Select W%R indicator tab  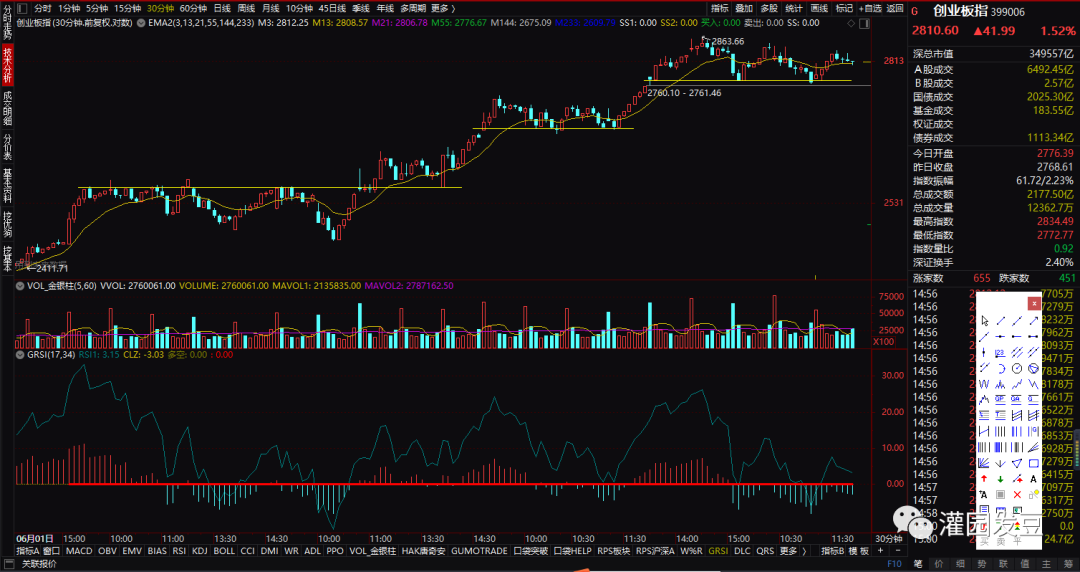pos(691,551)
